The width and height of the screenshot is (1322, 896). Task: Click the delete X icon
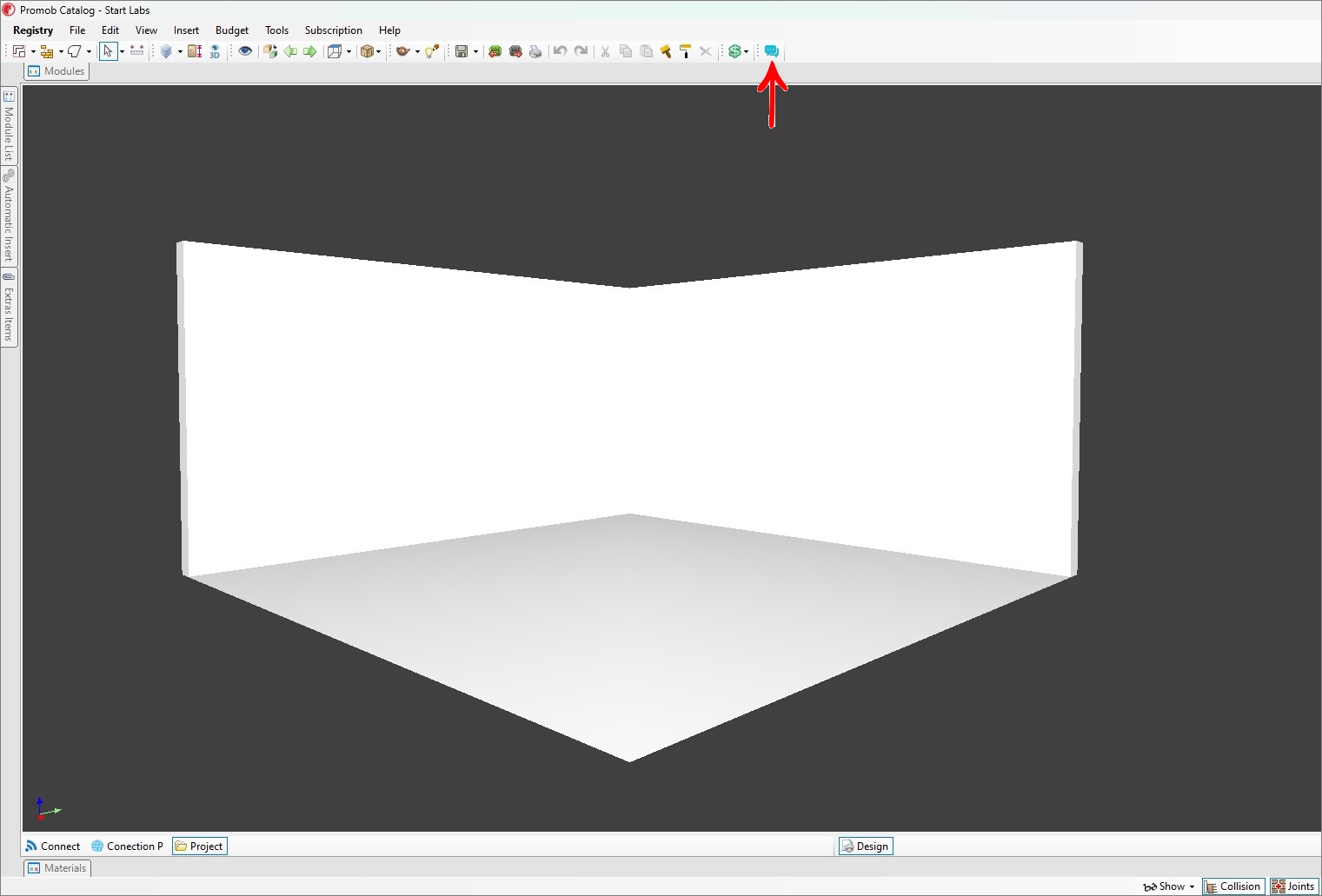(706, 51)
